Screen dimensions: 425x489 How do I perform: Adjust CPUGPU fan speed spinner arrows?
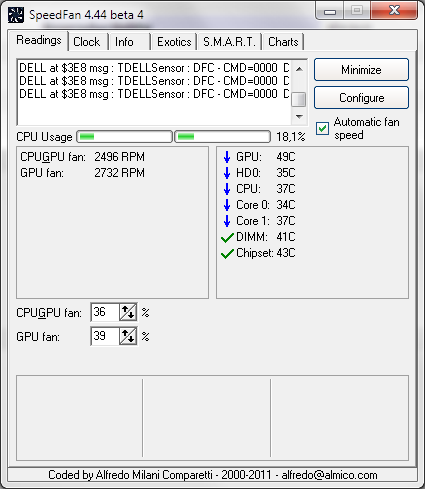point(128,312)
